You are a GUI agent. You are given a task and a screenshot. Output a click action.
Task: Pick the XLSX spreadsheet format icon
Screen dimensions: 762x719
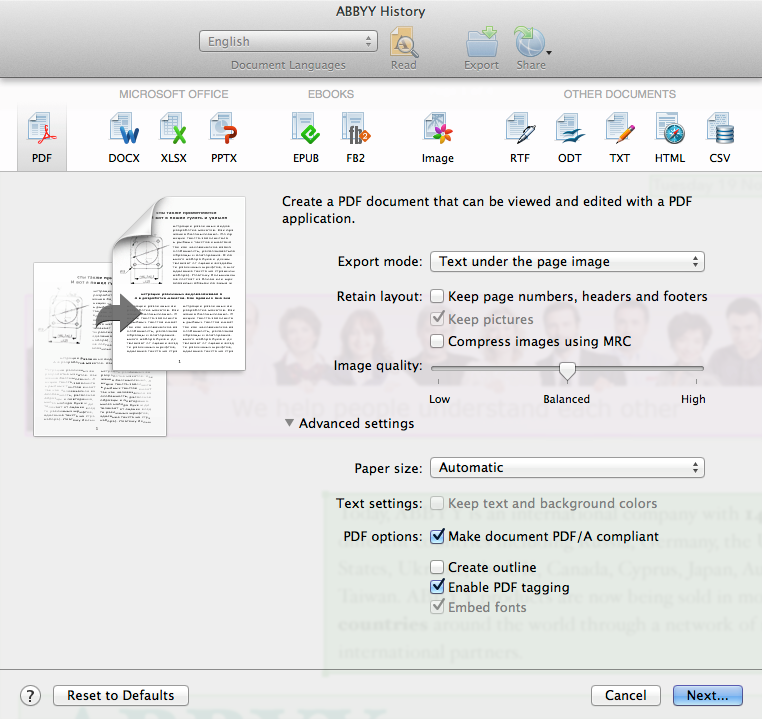point(173,138)
